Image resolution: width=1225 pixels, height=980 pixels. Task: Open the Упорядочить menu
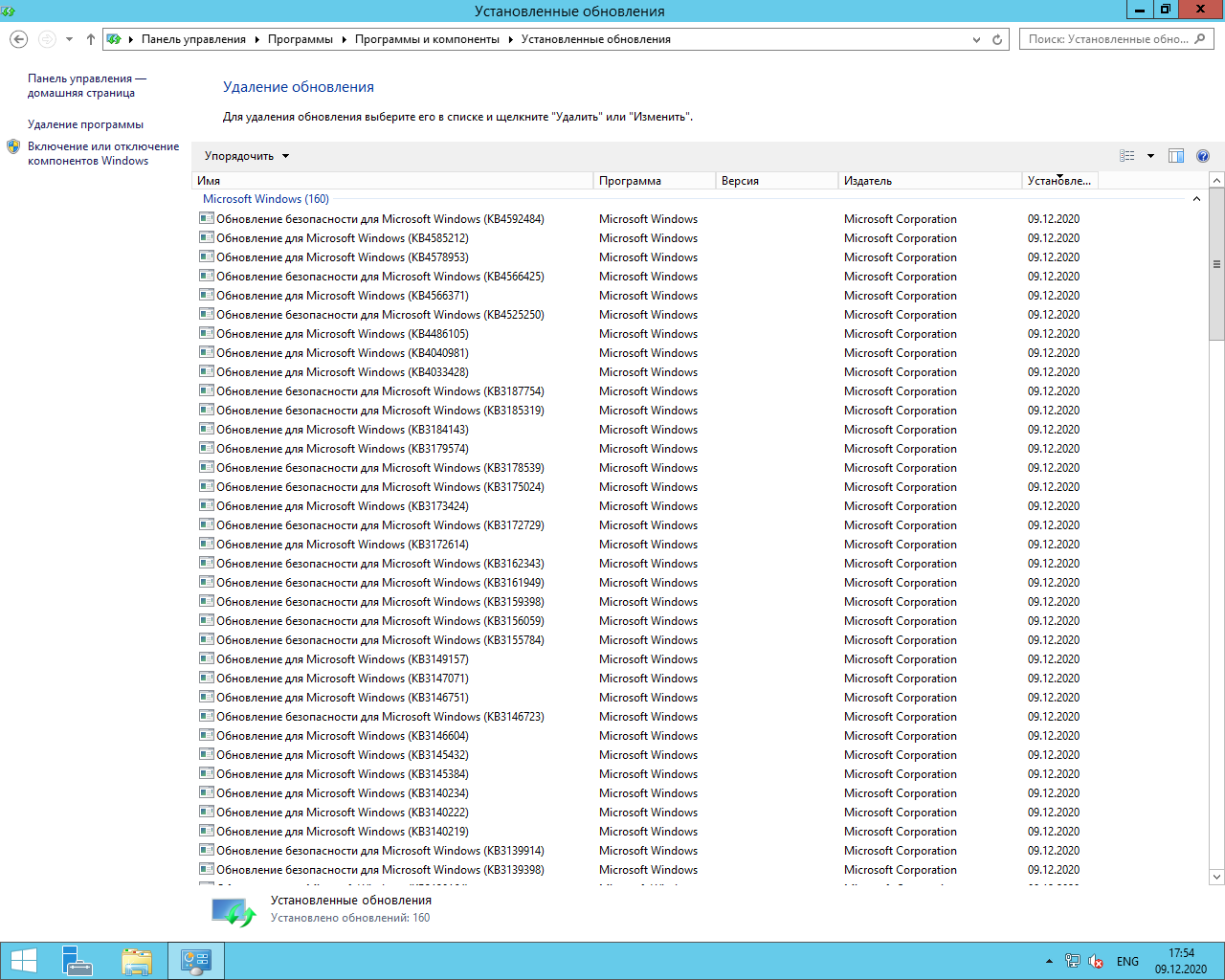[x=246, y=156]
